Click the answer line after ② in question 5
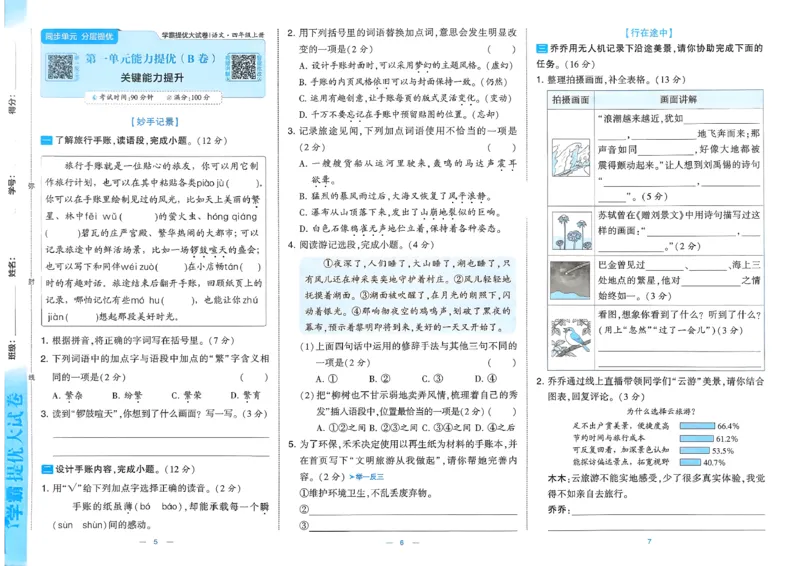The image size is (800, 566). pyautogui.click(x=413, y=510)
